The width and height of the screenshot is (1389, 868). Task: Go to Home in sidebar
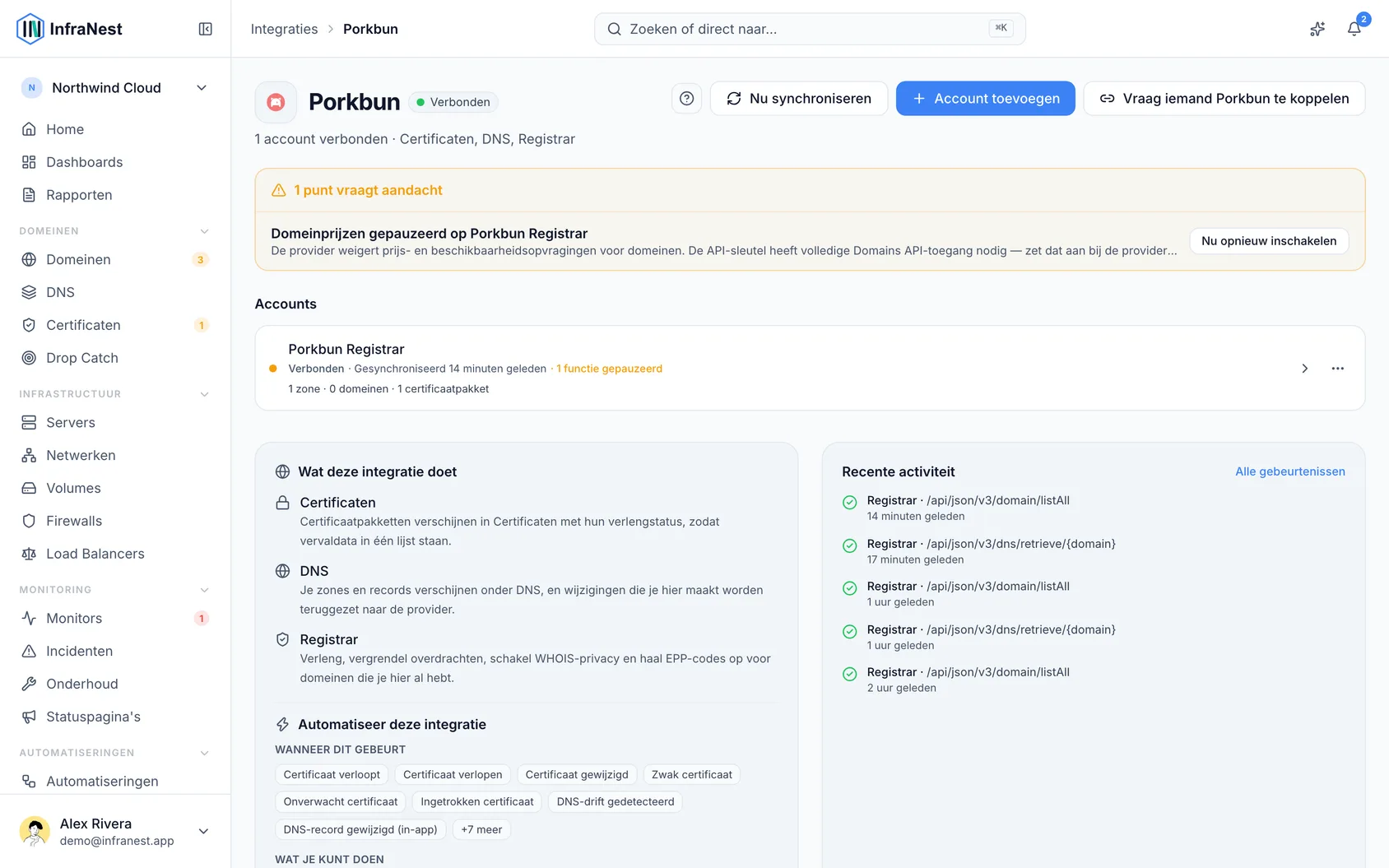point(115,129)
